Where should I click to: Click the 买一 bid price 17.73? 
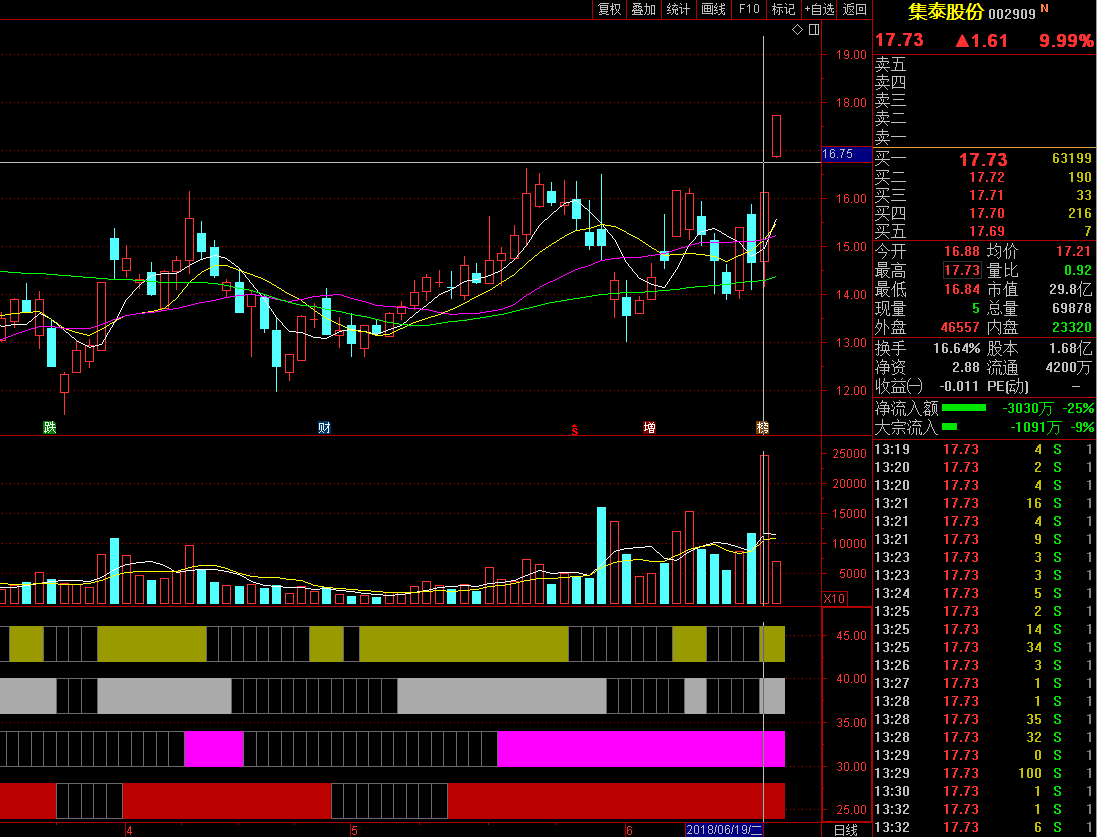coord(983,160)
